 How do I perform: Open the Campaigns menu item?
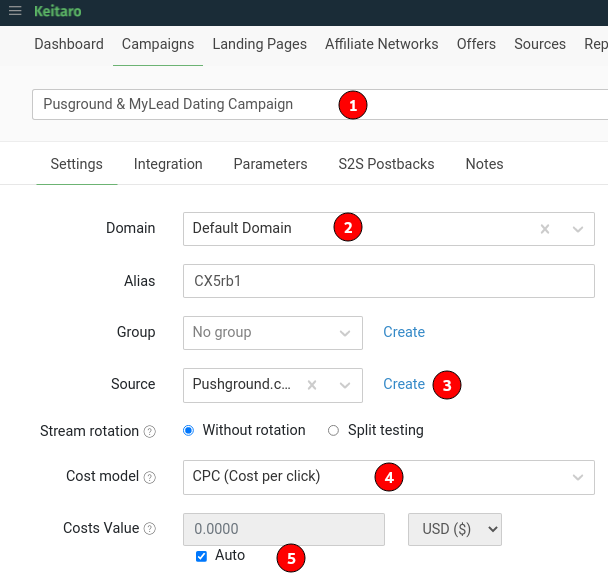[158, 44]
